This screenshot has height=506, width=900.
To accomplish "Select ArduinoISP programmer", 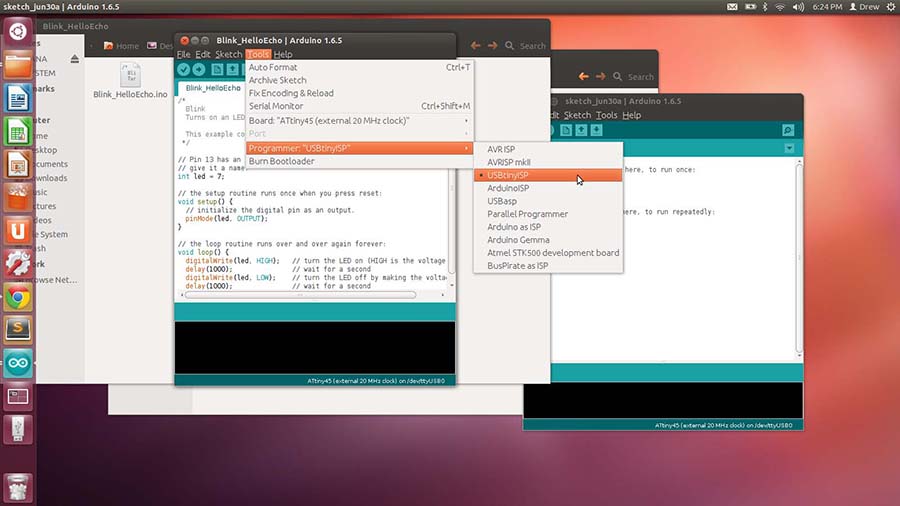I will click(548, 188).
